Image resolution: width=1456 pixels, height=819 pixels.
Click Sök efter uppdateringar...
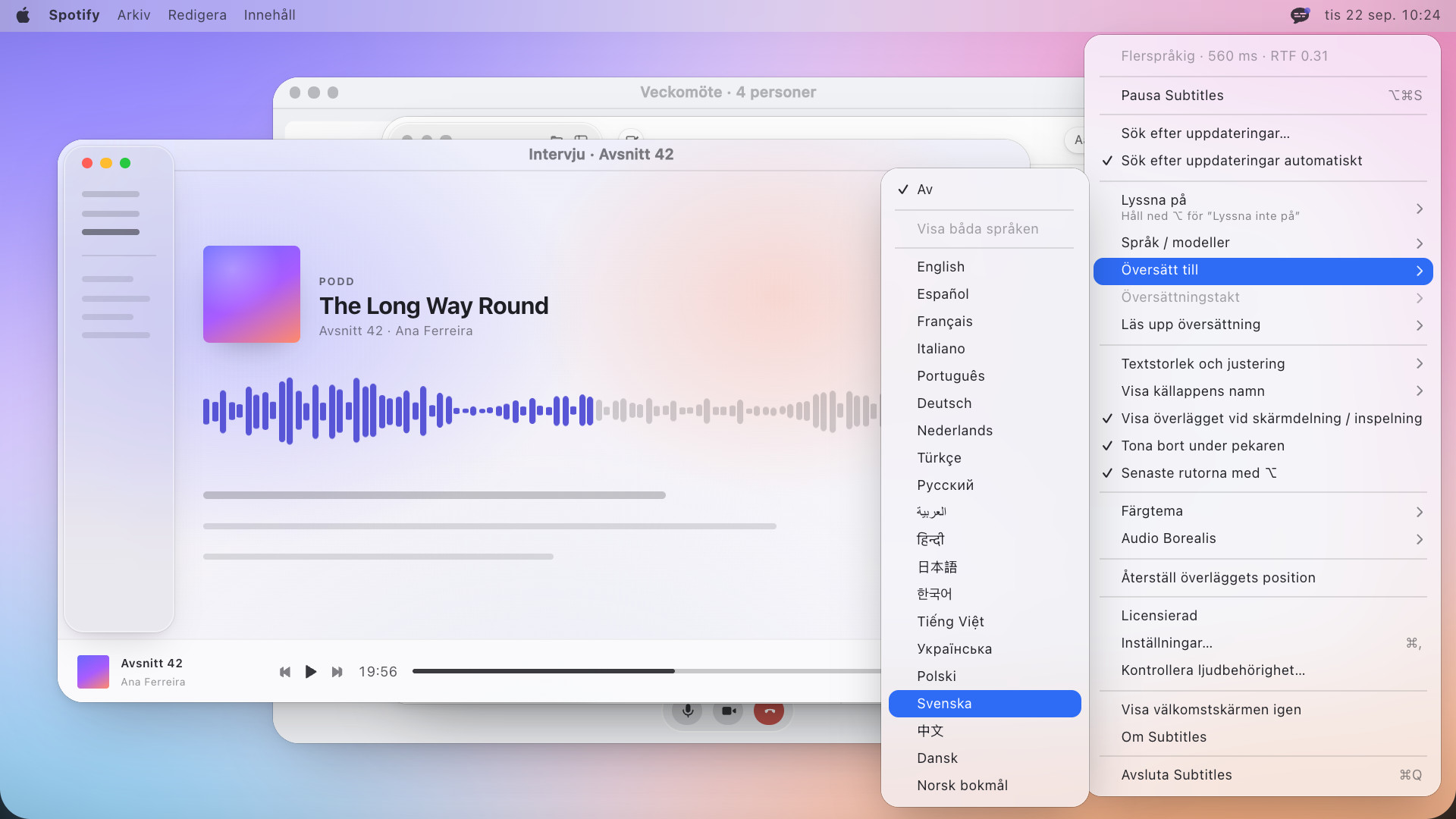1263,133
